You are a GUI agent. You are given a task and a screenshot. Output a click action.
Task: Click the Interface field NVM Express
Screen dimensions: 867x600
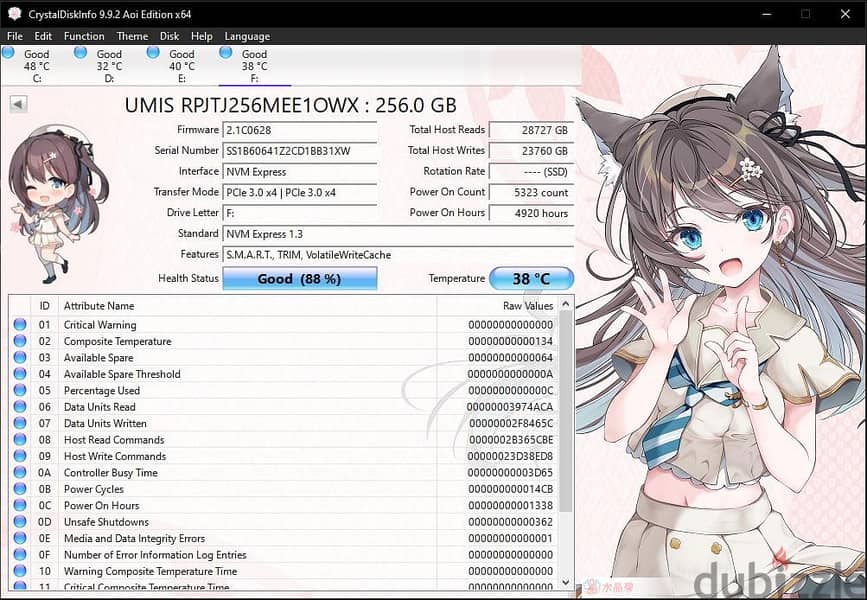pos(300,172)
